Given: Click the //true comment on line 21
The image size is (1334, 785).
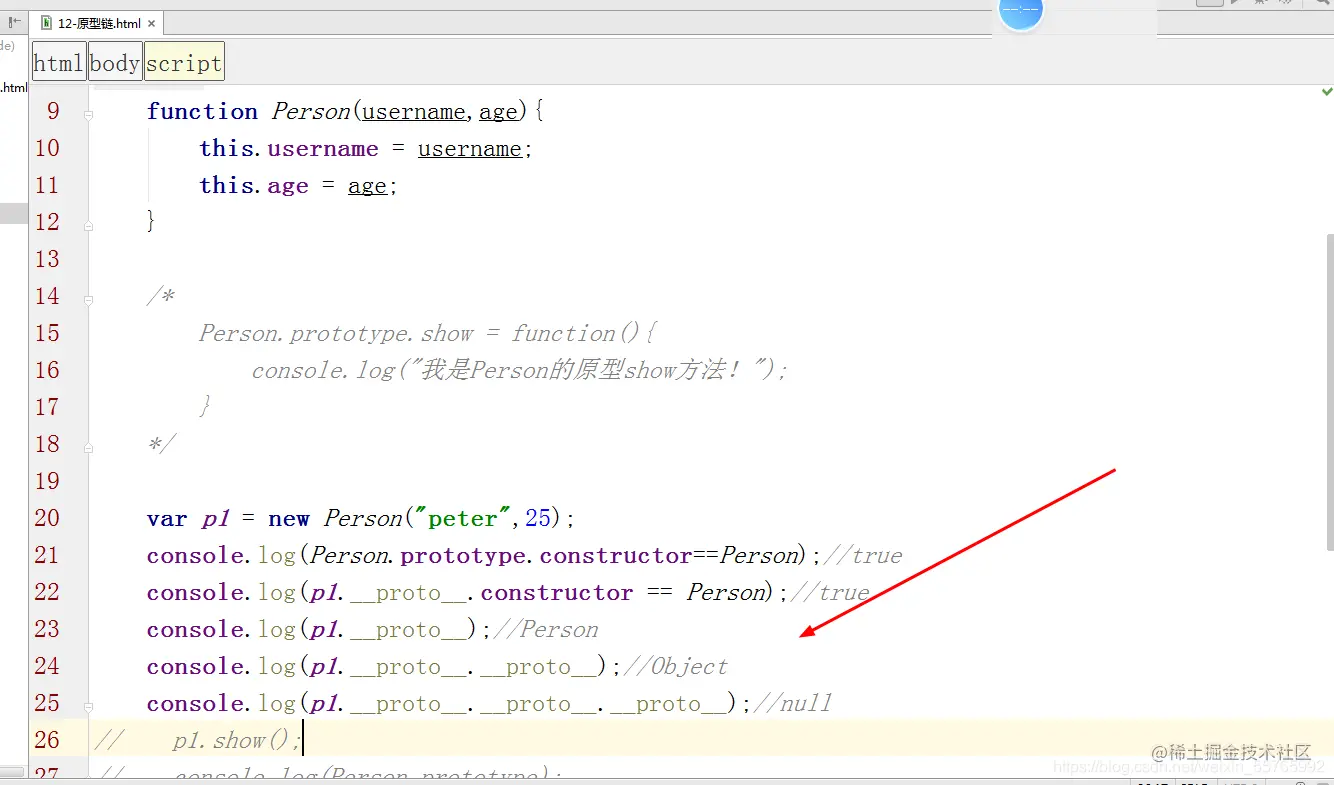Looking at the screenshot, I should coord(862,555).
